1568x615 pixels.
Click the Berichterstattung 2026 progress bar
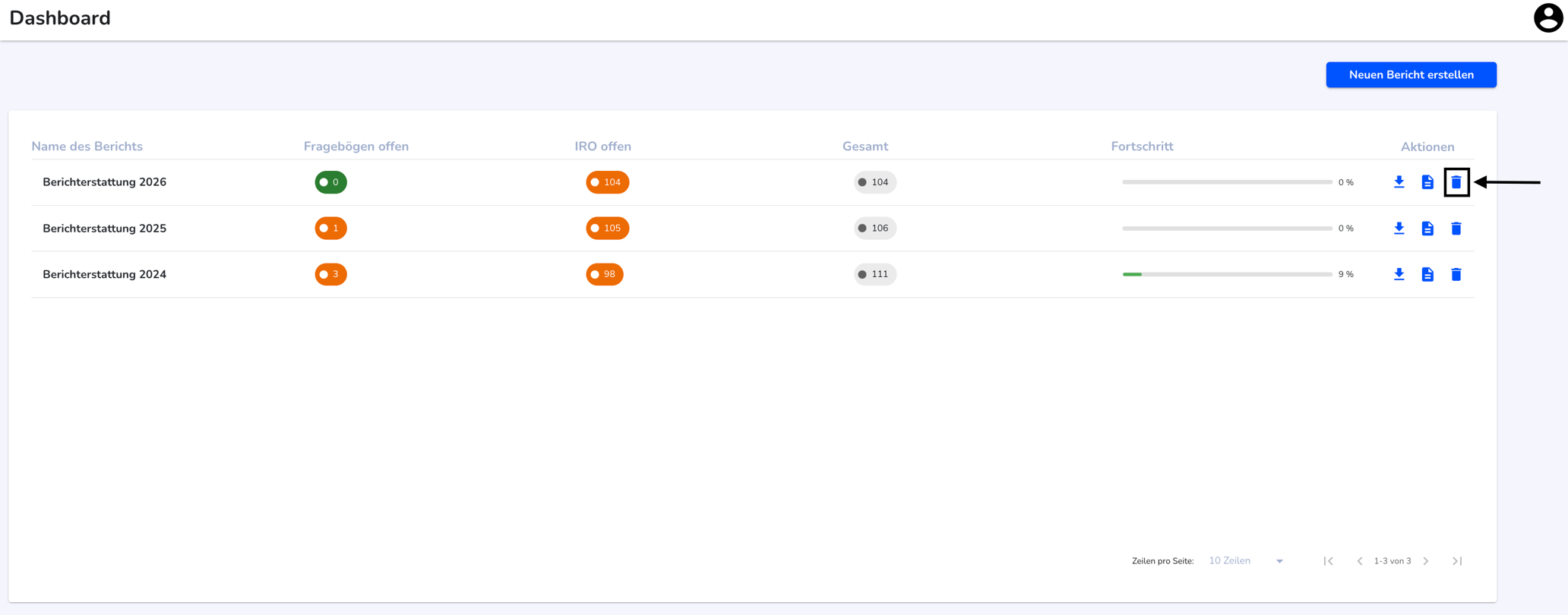(x=1227, y=182)
